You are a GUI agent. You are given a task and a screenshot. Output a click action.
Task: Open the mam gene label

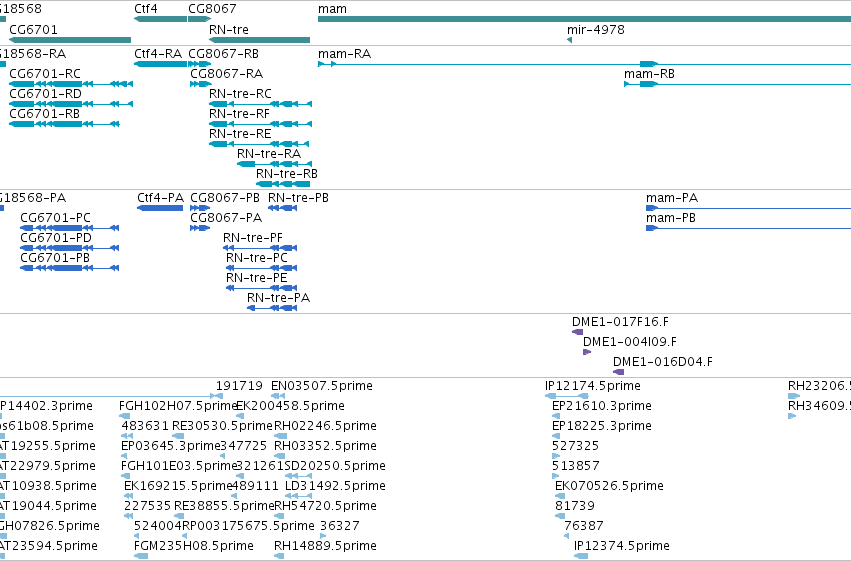332,9
